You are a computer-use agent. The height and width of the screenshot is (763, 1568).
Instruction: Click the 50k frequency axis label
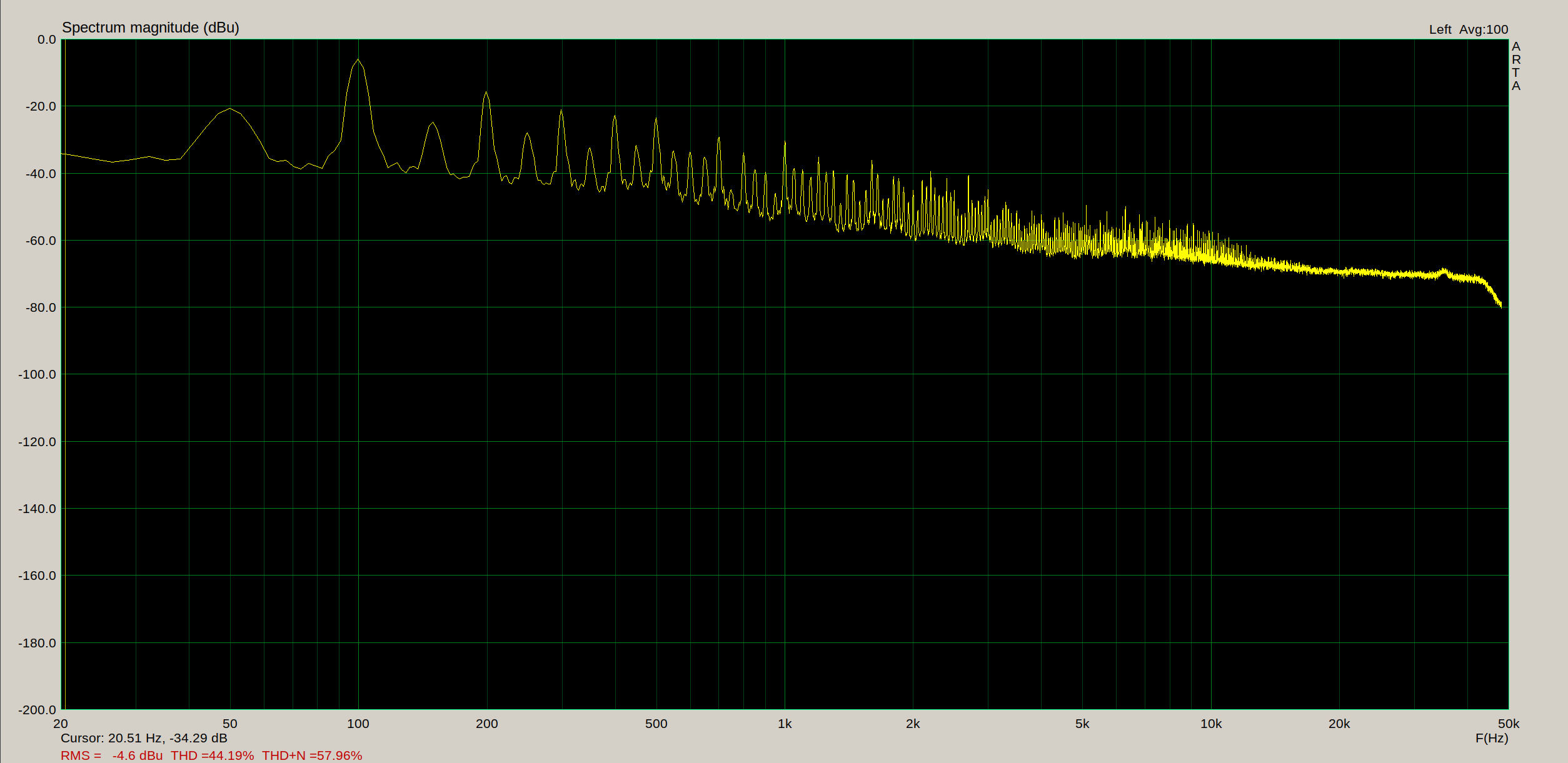[x=1509, y=724]
